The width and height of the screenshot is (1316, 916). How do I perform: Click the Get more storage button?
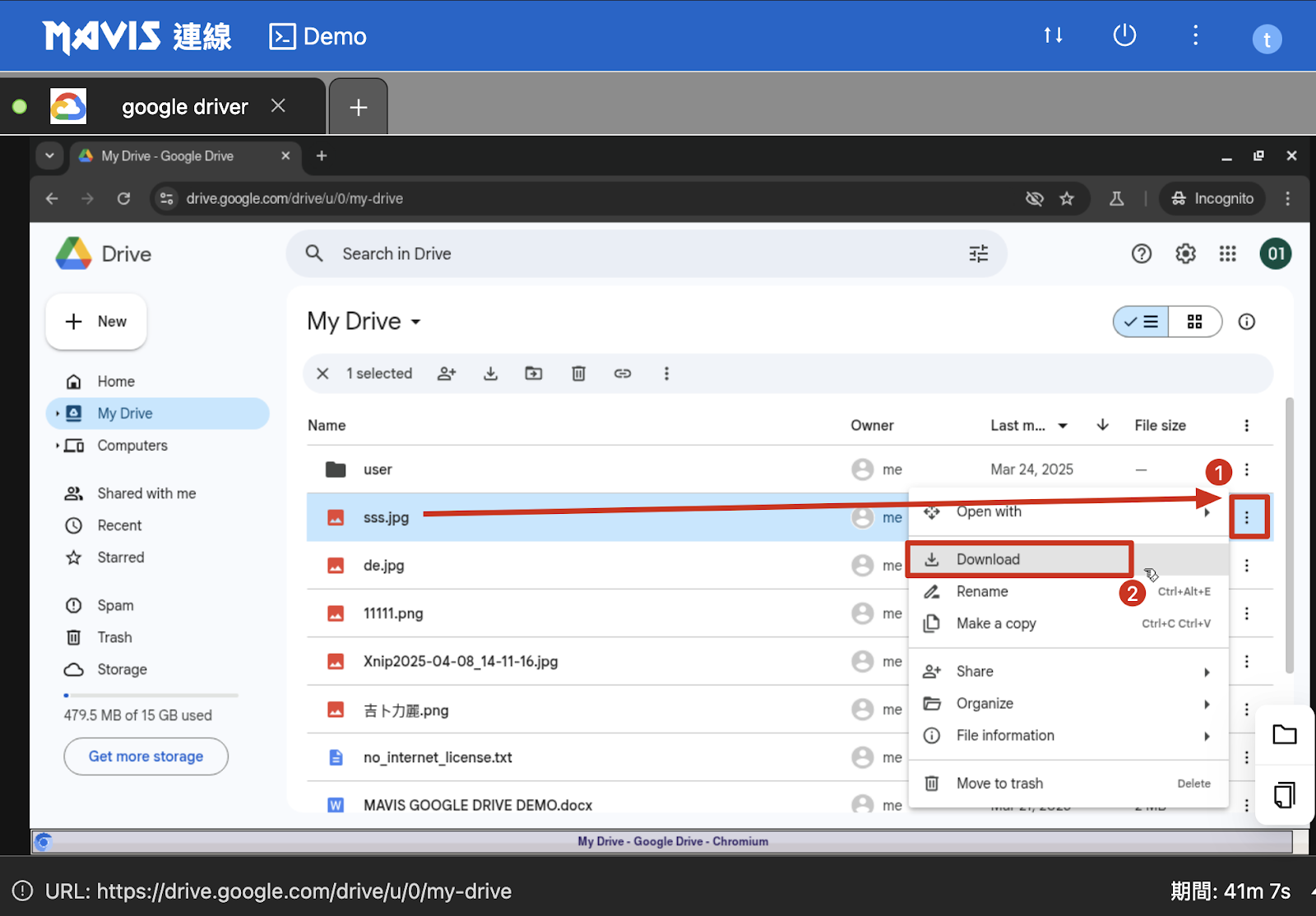pos(146,756)
